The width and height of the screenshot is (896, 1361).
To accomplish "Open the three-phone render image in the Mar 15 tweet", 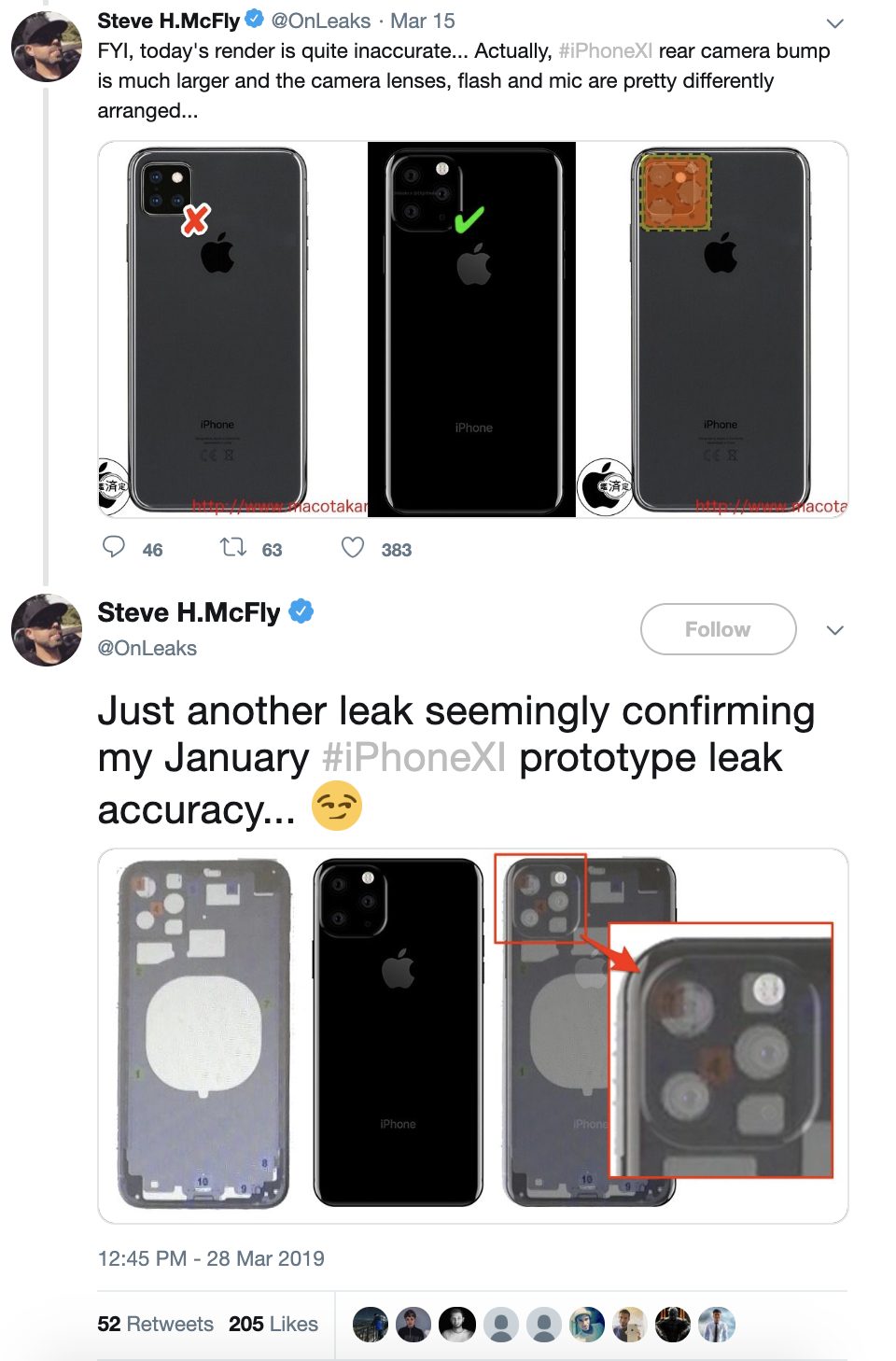I will [x=472, y=329].
